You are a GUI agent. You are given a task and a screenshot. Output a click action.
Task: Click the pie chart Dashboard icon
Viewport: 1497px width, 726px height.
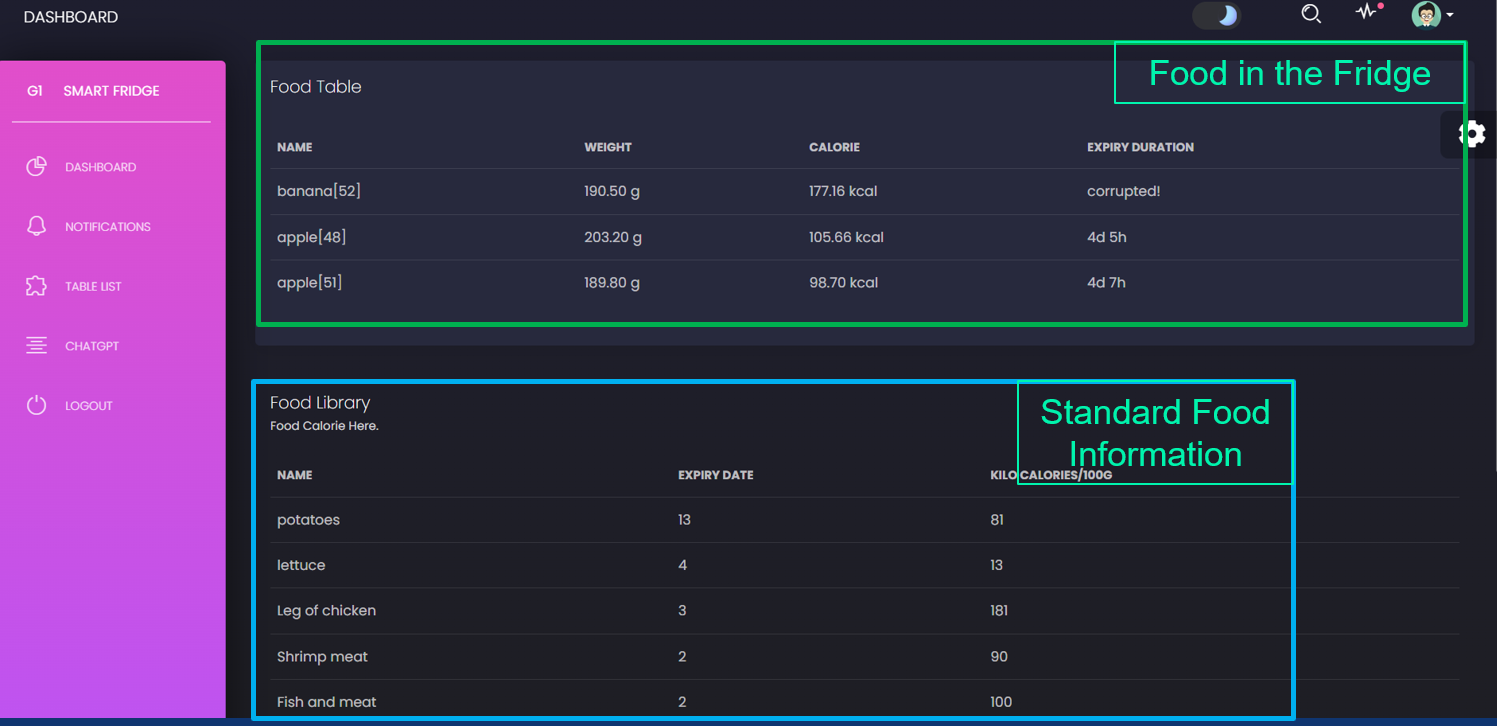click(37, 167)
